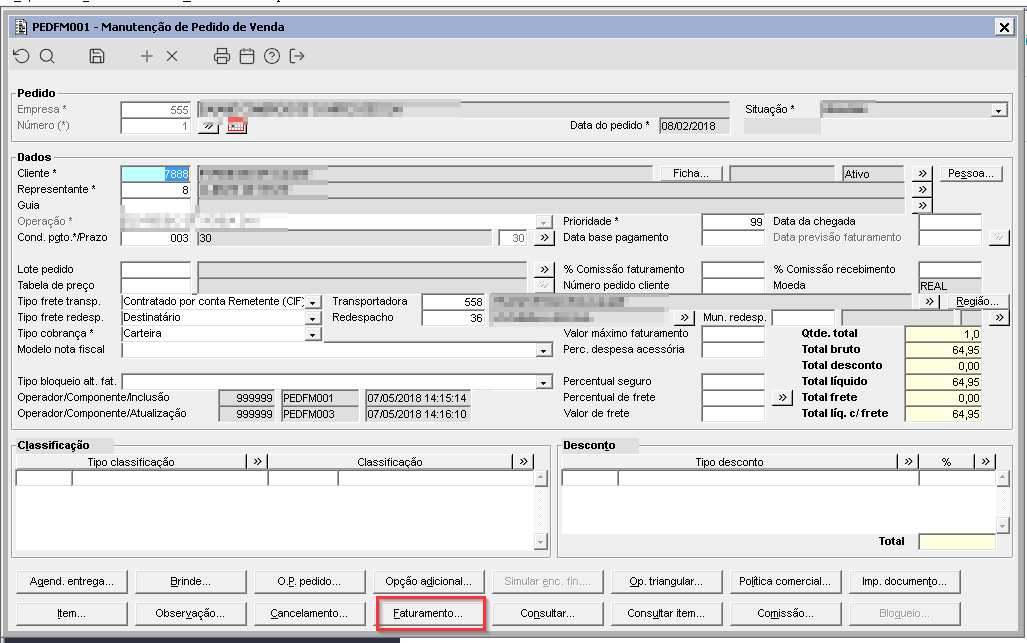Open lookup arrow left of Região button
The image size is (1027, 643).
click(x=929, y=301)
